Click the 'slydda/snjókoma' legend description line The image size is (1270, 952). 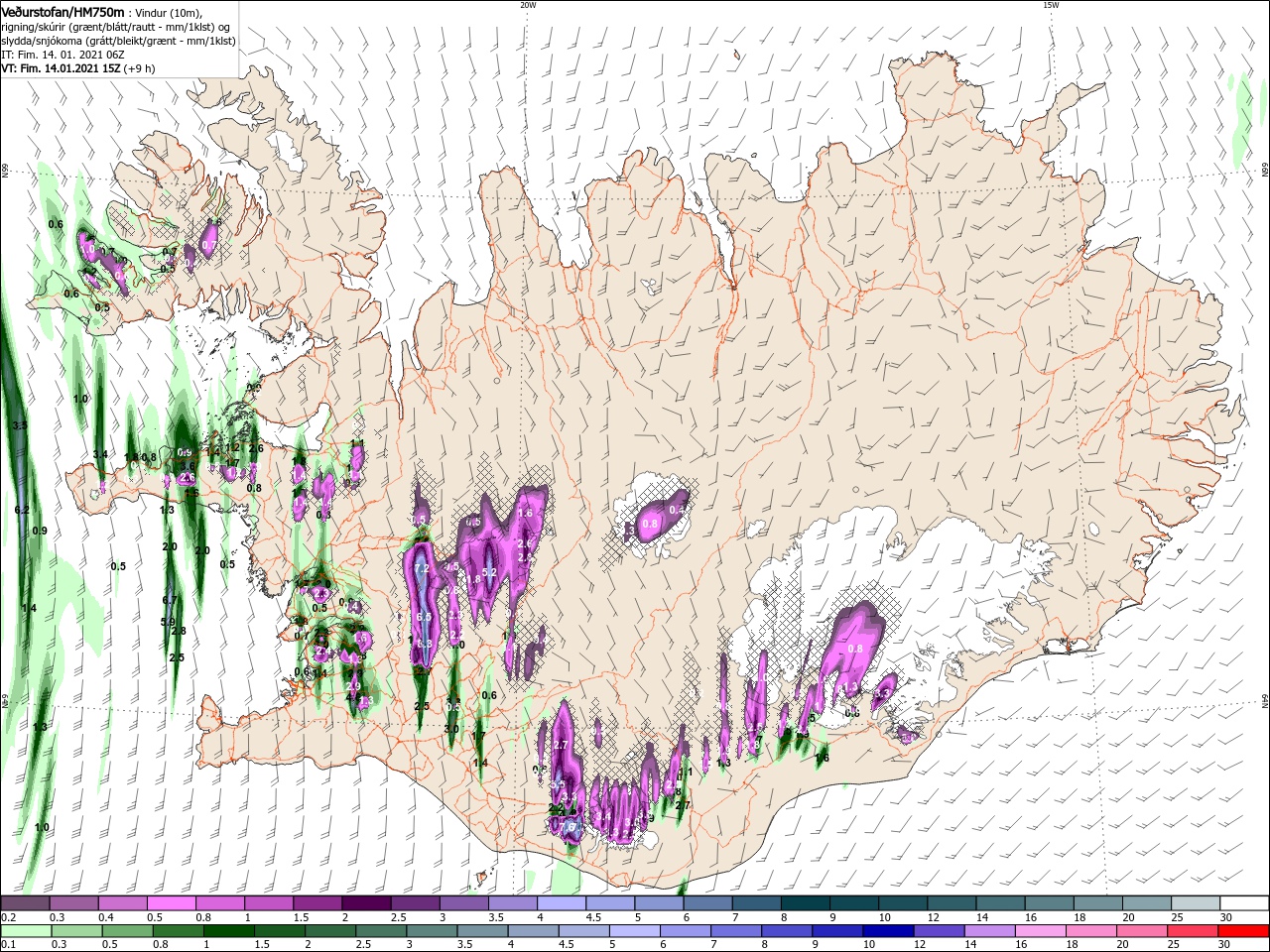point(118,40)
